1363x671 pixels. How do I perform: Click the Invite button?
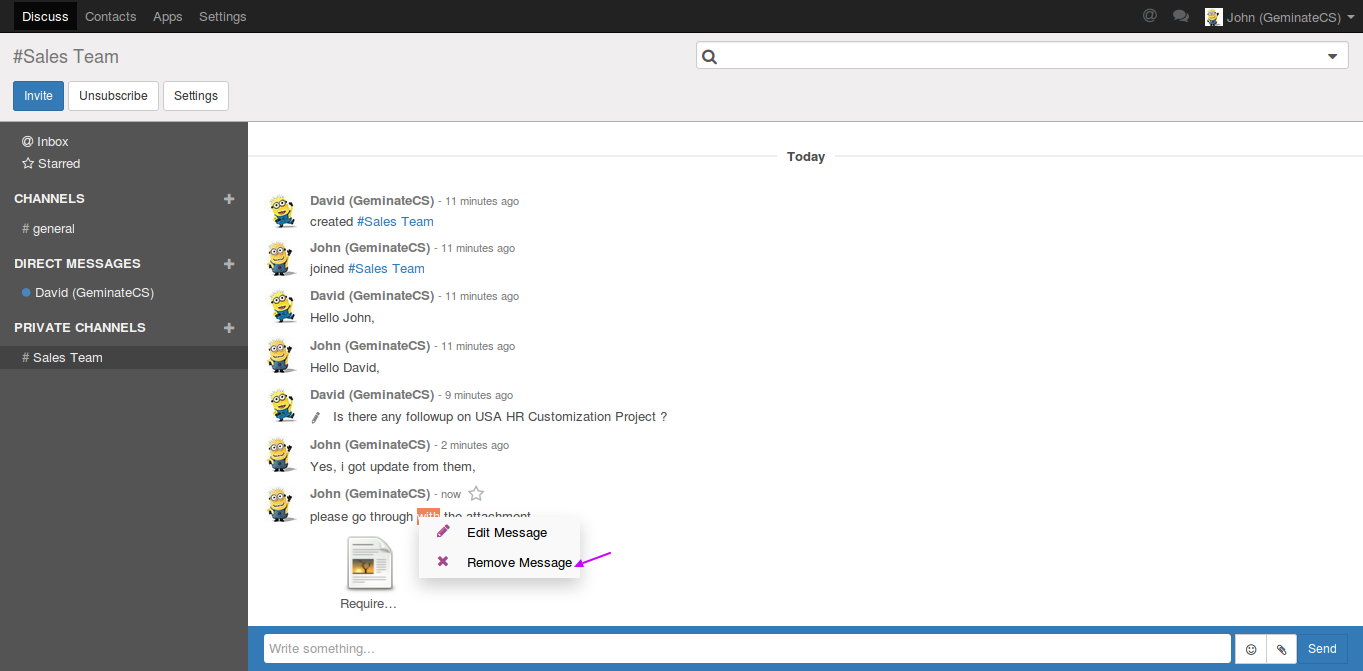(38, 96)
